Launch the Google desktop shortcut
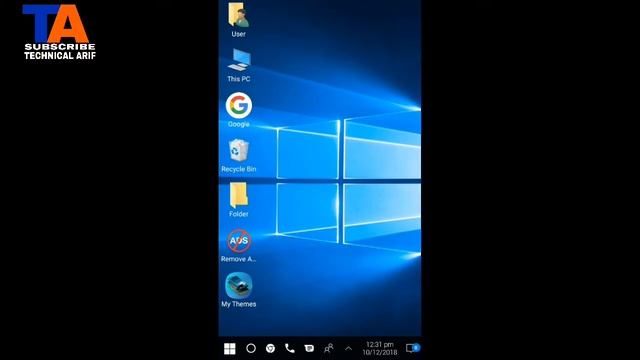Image resolution: width=640 pixels, height=360 pixels. point(239,105)
